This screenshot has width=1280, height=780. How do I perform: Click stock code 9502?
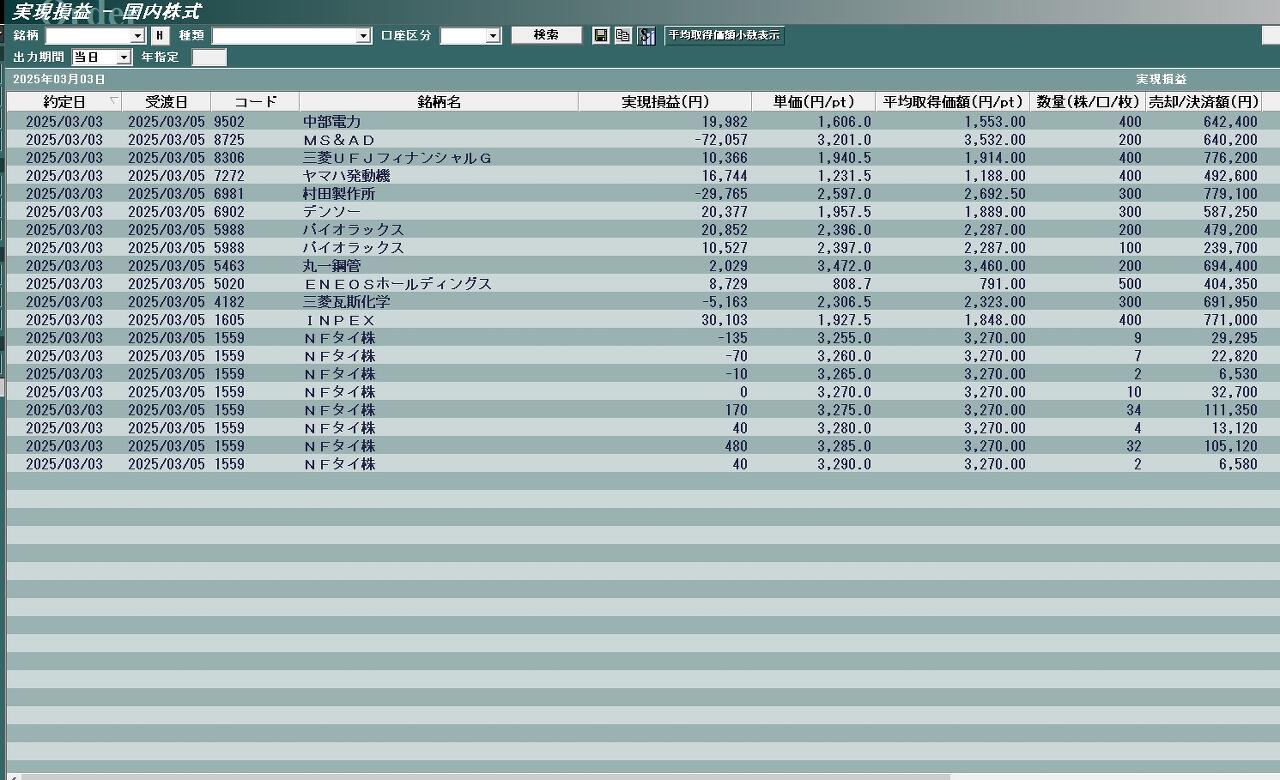point(229,122)
